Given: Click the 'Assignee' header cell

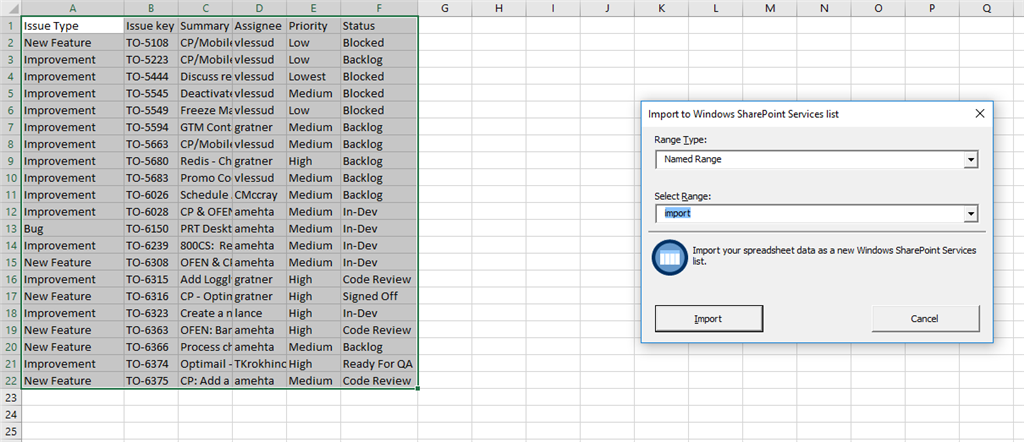Looking at the screenshot, I should (x=259, y=25).
